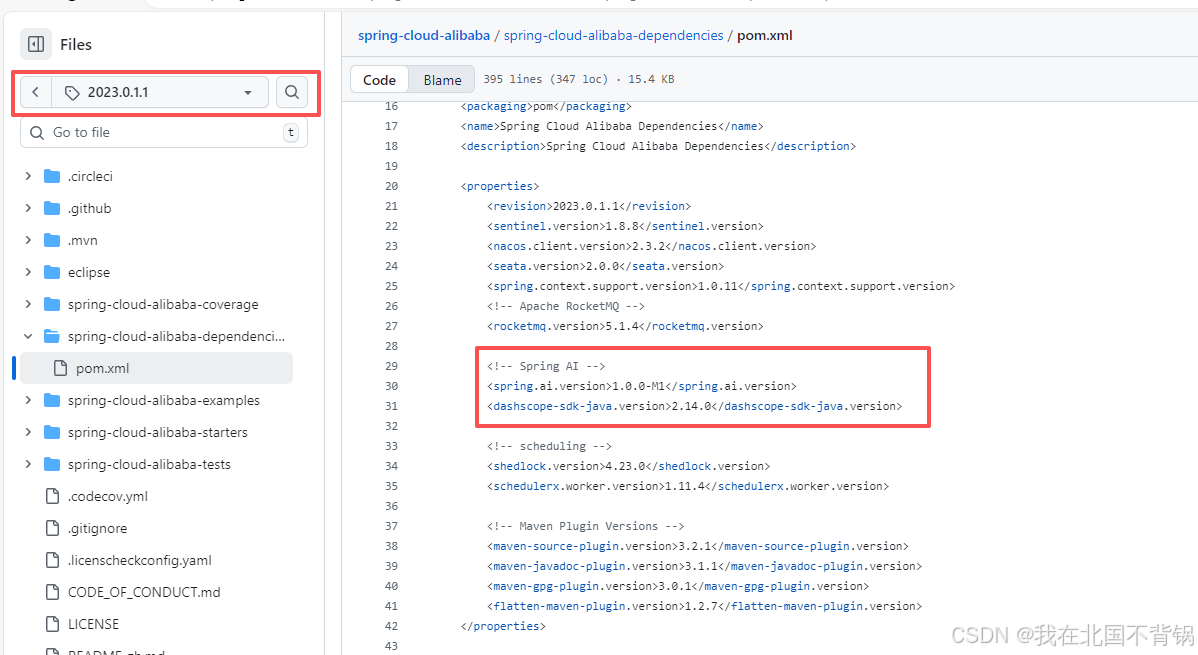The height and width of the screenshot is (655, 1198).
Task: Click the .mvn folder icon
Action: click(52, 240)
